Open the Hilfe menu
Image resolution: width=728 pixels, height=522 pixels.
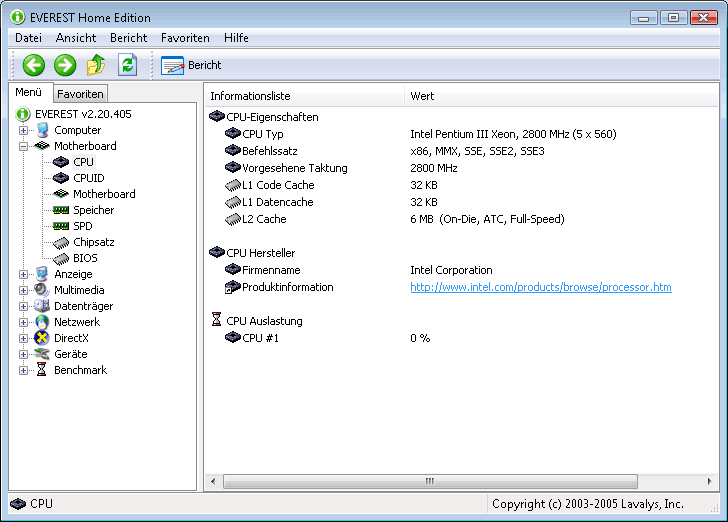click(x=236, y=38)
